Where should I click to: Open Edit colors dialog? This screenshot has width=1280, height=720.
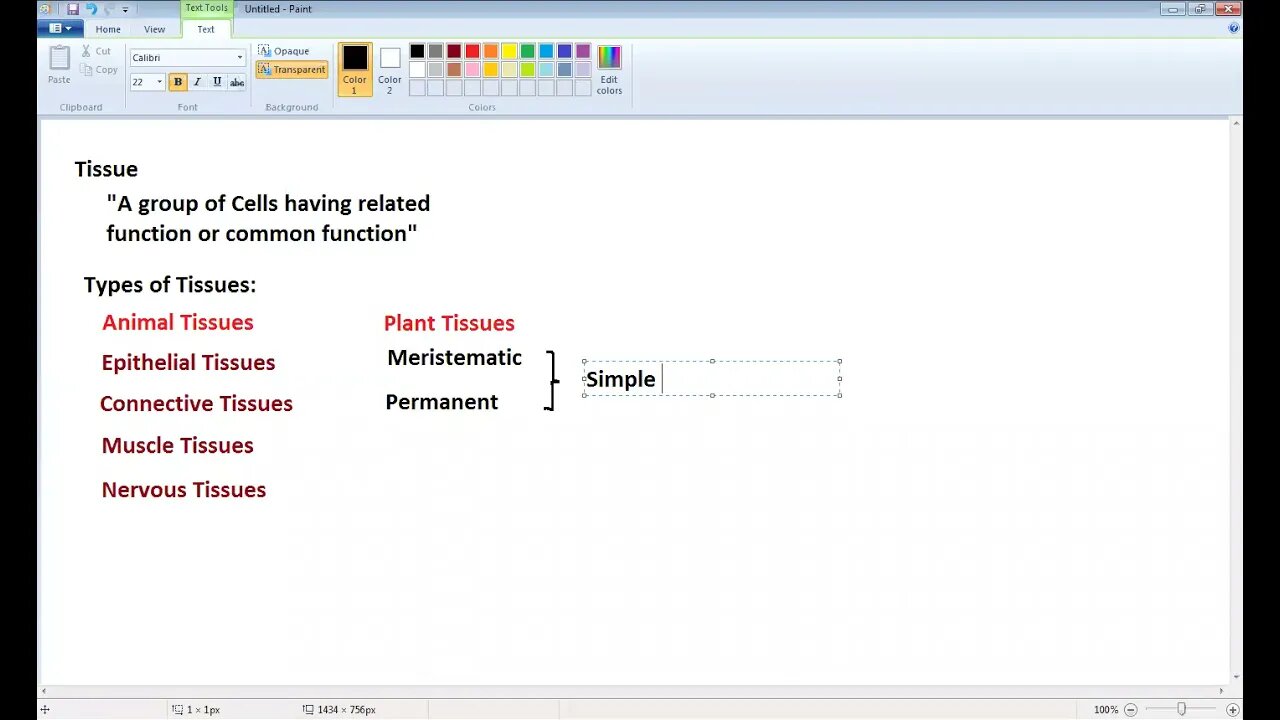pos(609,69)
